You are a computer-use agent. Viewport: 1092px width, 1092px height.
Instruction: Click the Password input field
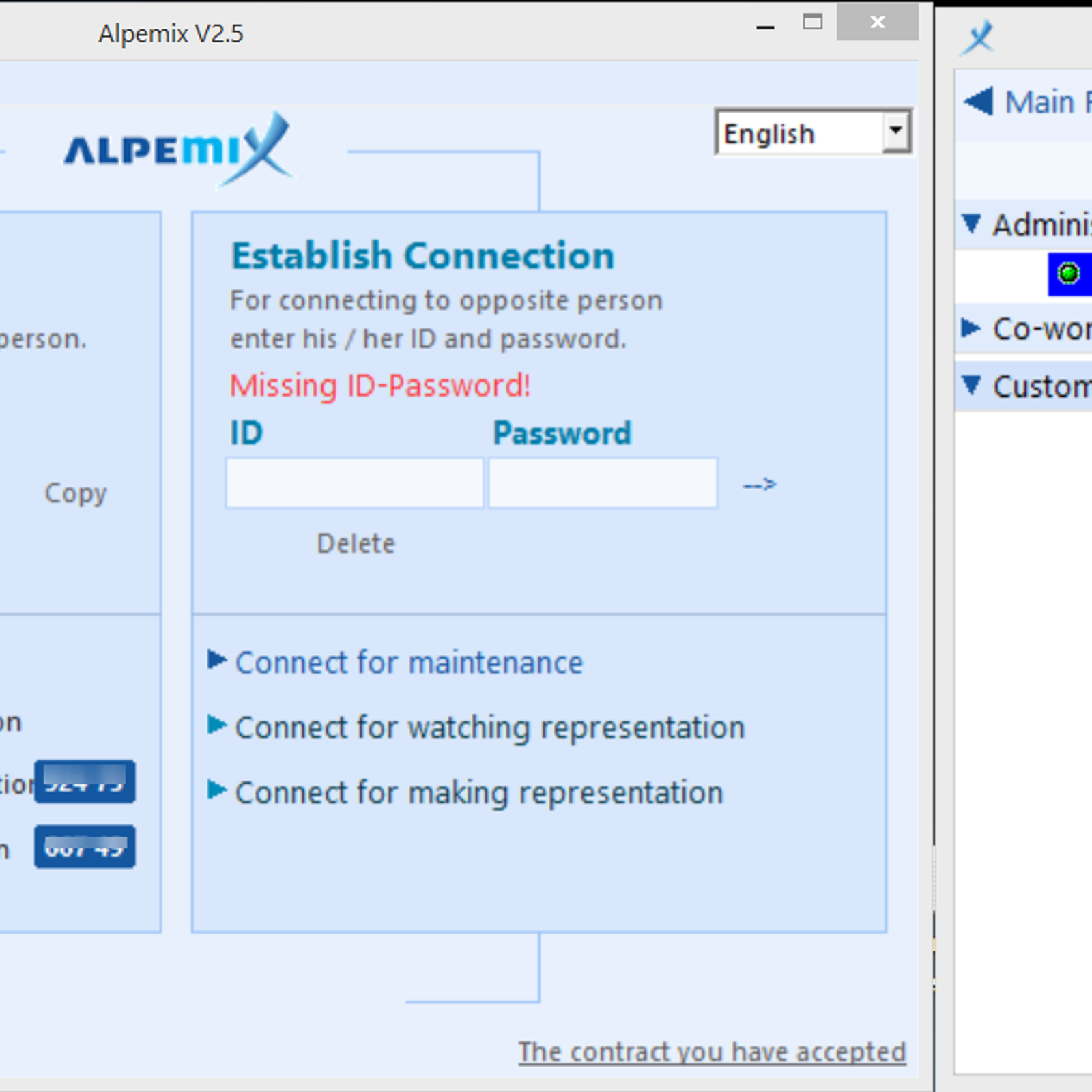click(603, 483)
